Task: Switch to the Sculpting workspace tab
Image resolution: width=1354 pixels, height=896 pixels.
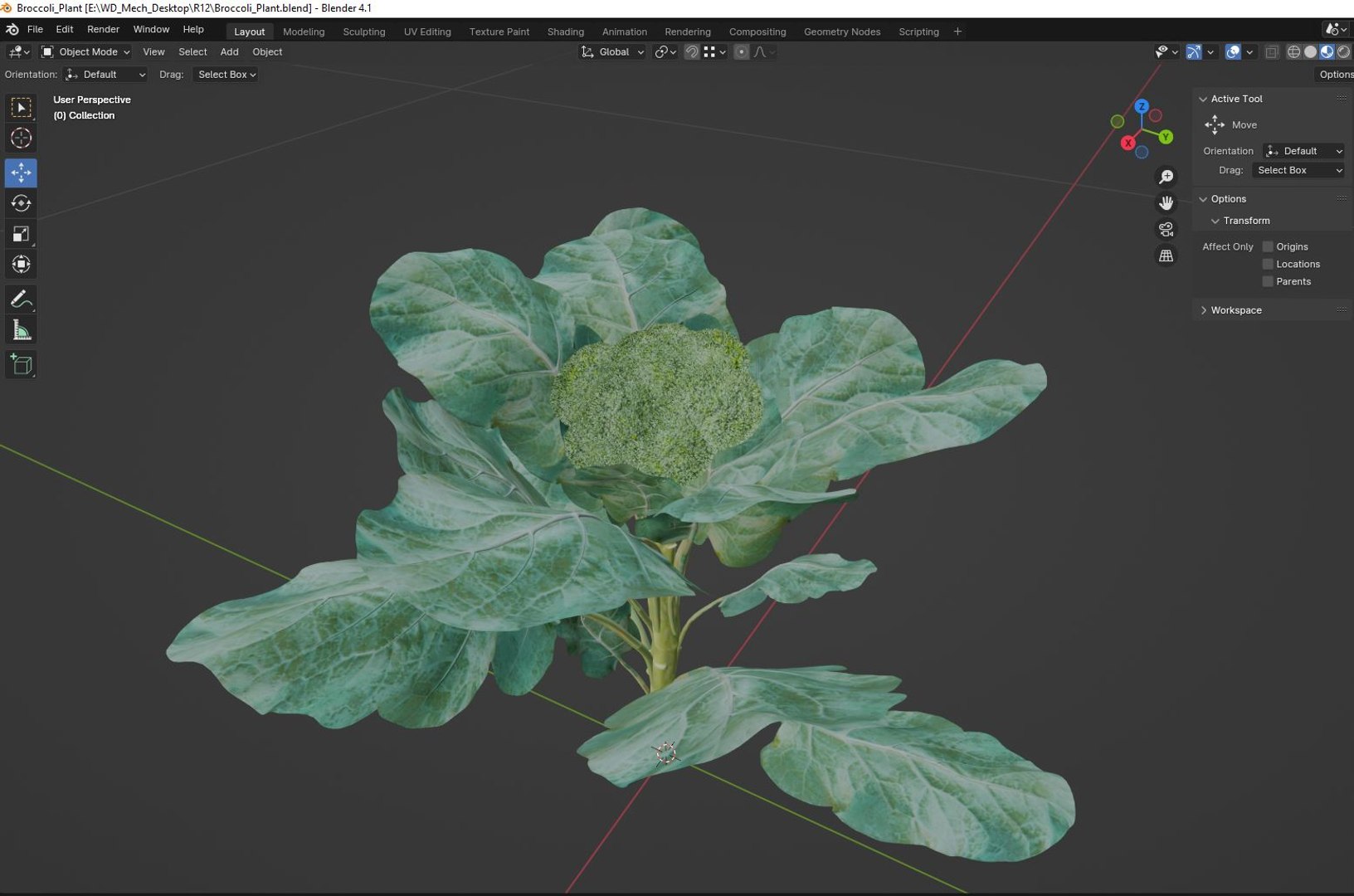Action: click(364, 32)
